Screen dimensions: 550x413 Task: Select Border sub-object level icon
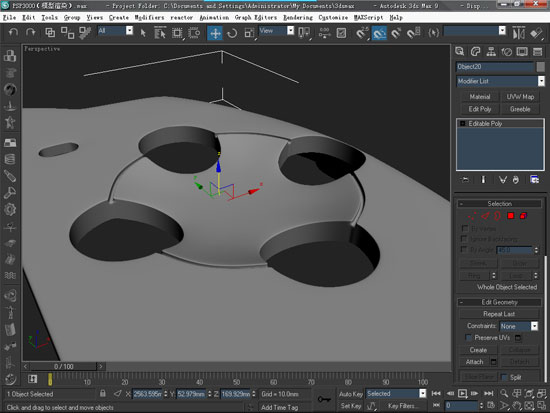pyautogui.click(x=497, y=216)
